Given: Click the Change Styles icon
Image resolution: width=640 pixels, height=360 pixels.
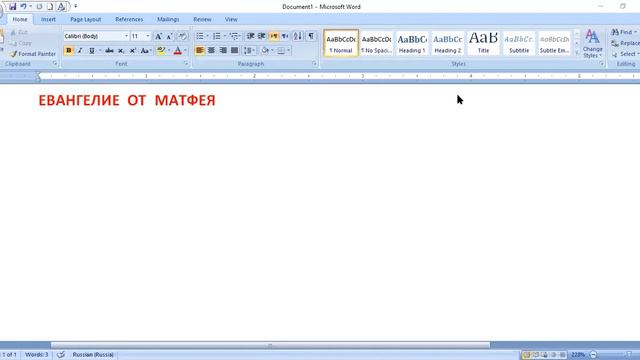Looking at the screenshot, I should pyautogui.click(x=592, y=44).
